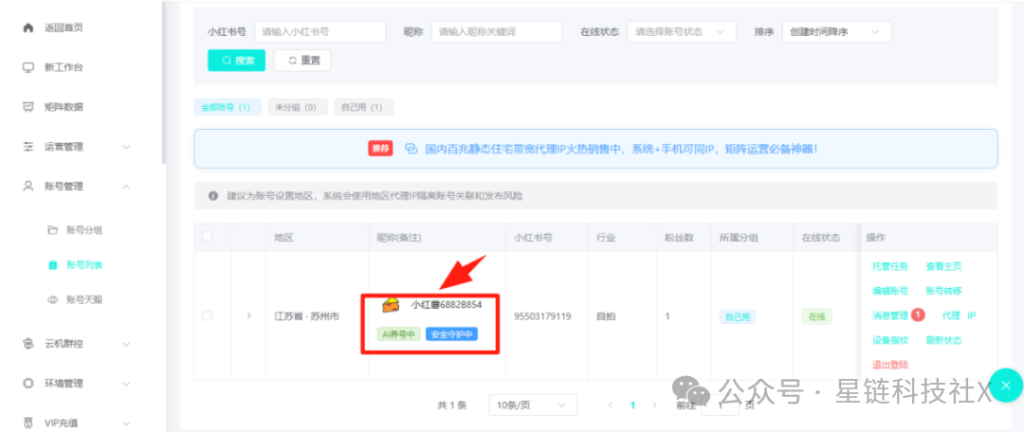Click the 在线 status tag in the row
The image size is (1024, 432).
click(x=816, y=316)
